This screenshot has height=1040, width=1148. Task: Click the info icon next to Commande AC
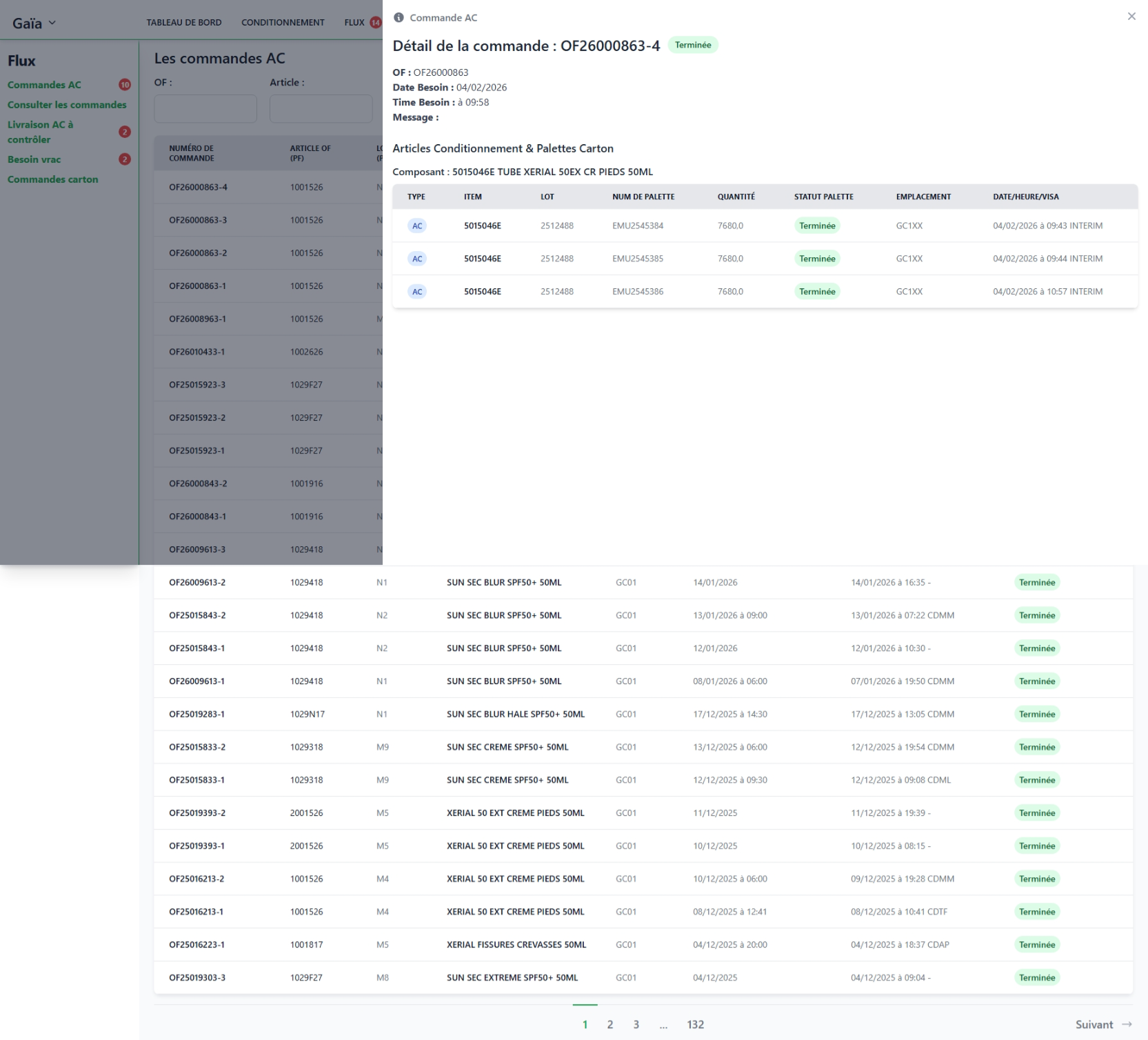pyautogui.click(x=399, y=18)
